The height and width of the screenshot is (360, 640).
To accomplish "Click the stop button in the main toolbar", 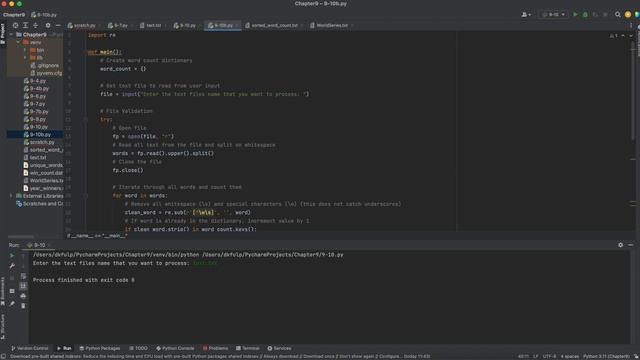I will 605,15.
